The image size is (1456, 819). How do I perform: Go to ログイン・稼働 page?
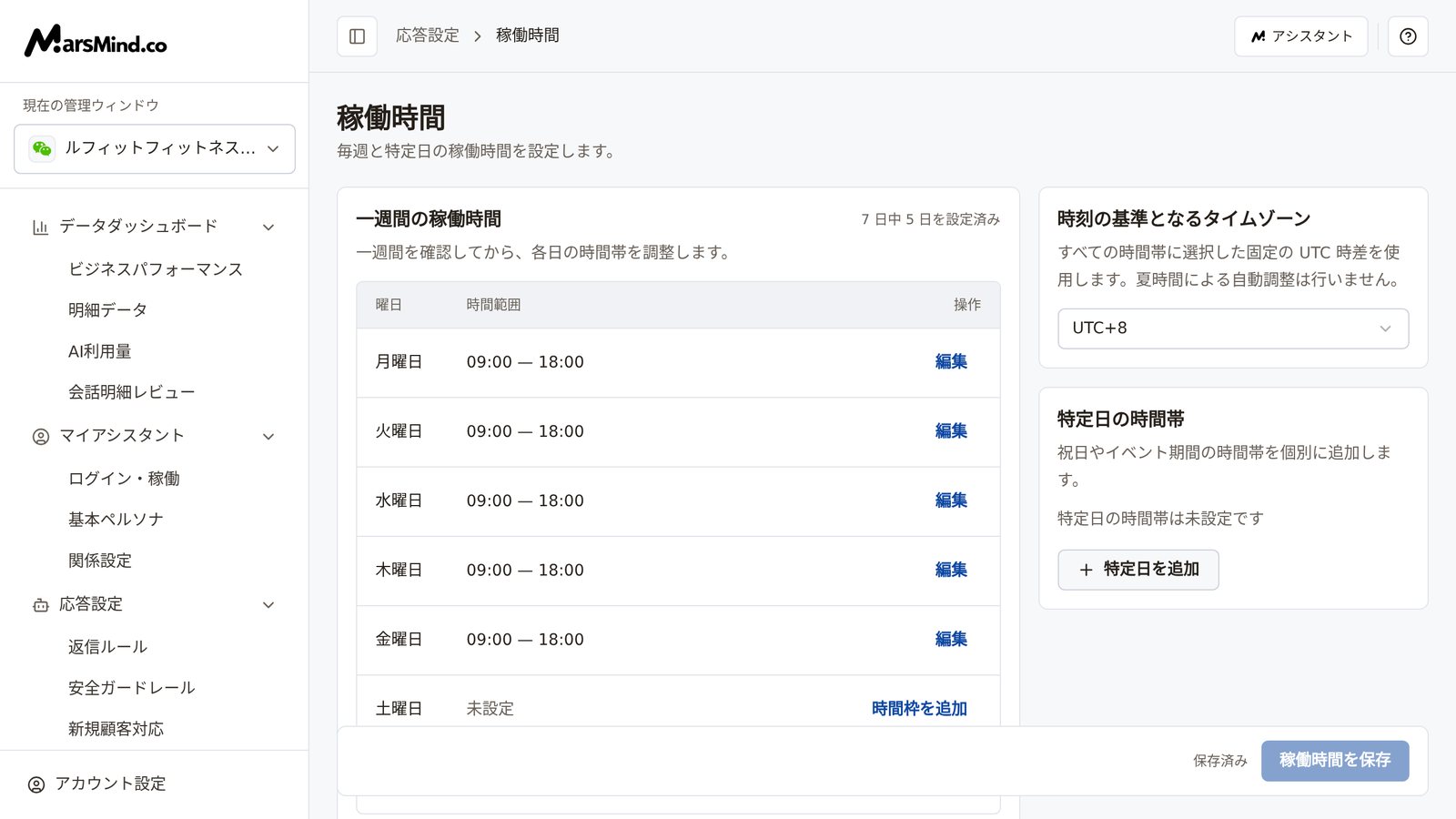124,479
